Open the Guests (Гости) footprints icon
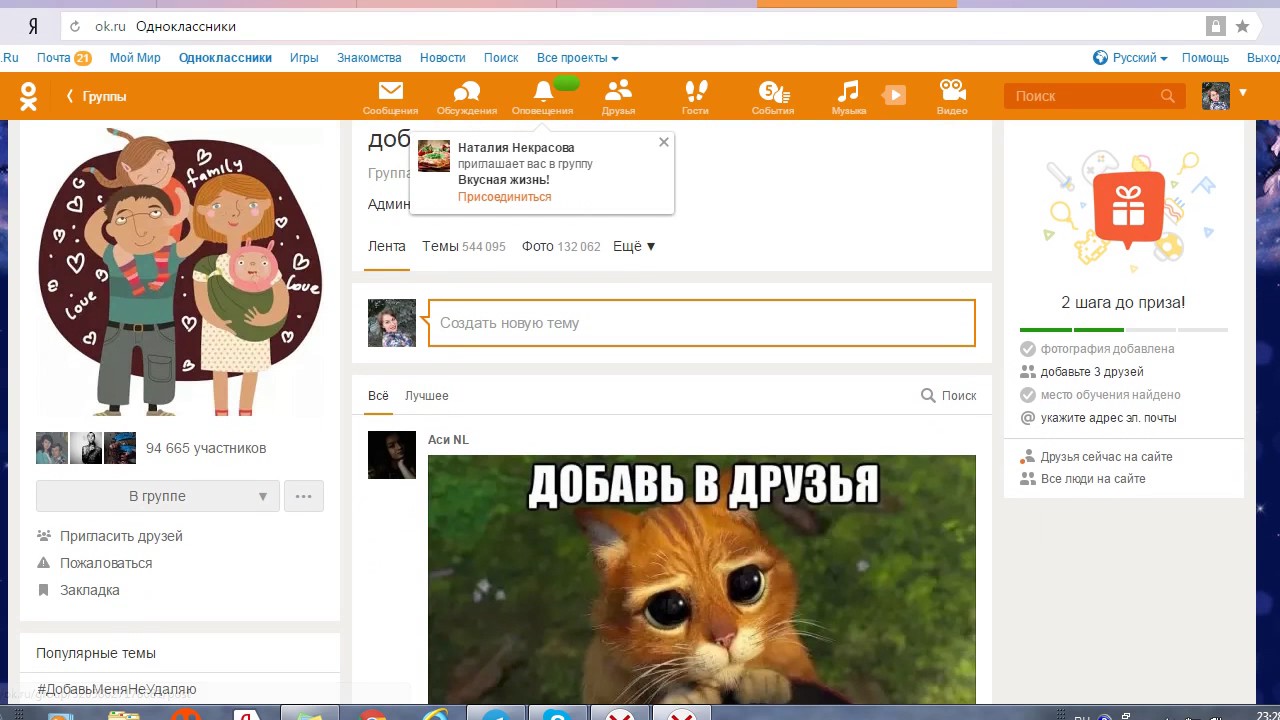Viewport: 1280px width, 720px height. [695, 96]
